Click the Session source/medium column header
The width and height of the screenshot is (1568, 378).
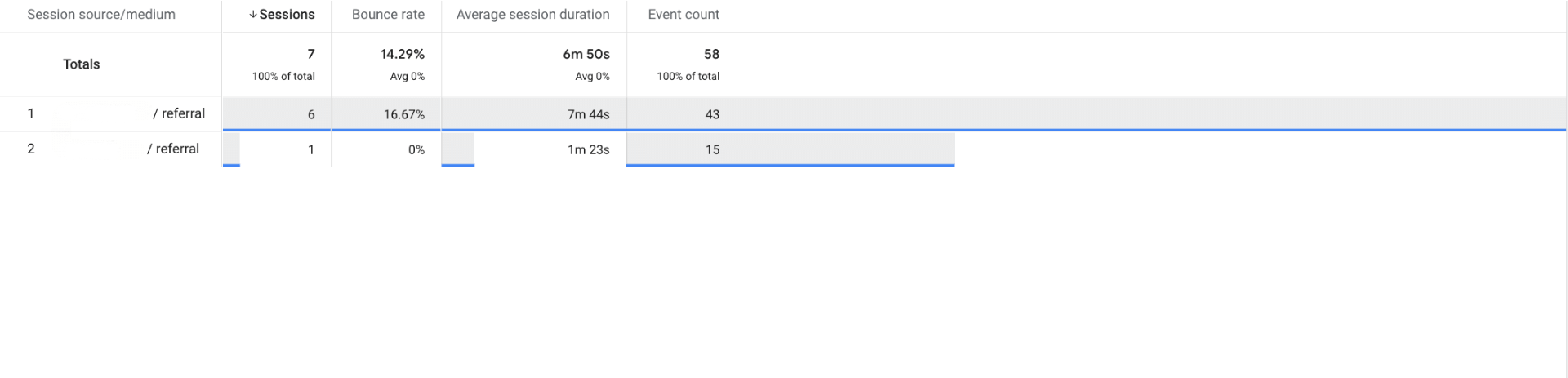pyautogui.click(x=101, y=15)
